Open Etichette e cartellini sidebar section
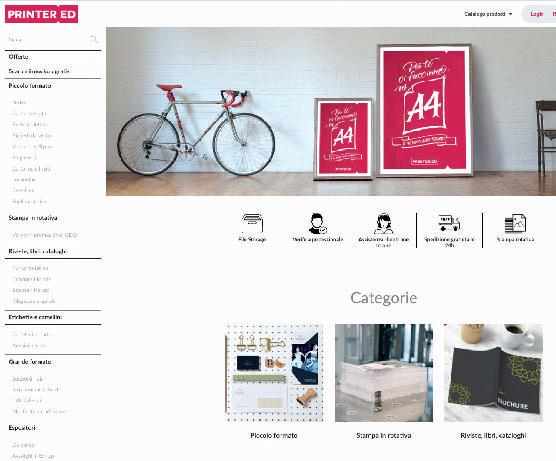 tap(35, 317)
